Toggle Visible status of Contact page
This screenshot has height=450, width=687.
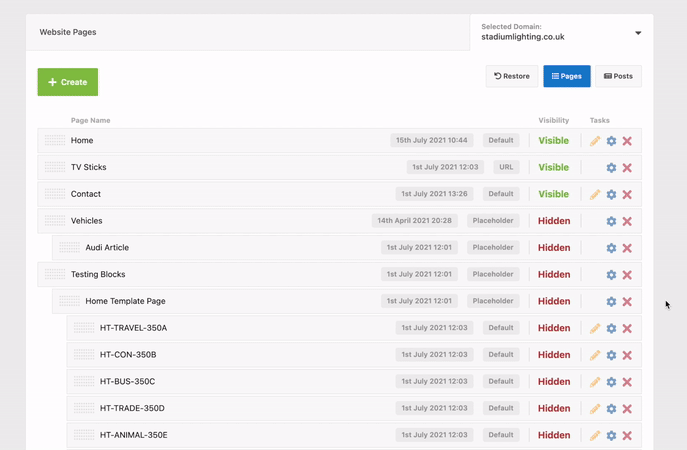click(x=553, y=194)
